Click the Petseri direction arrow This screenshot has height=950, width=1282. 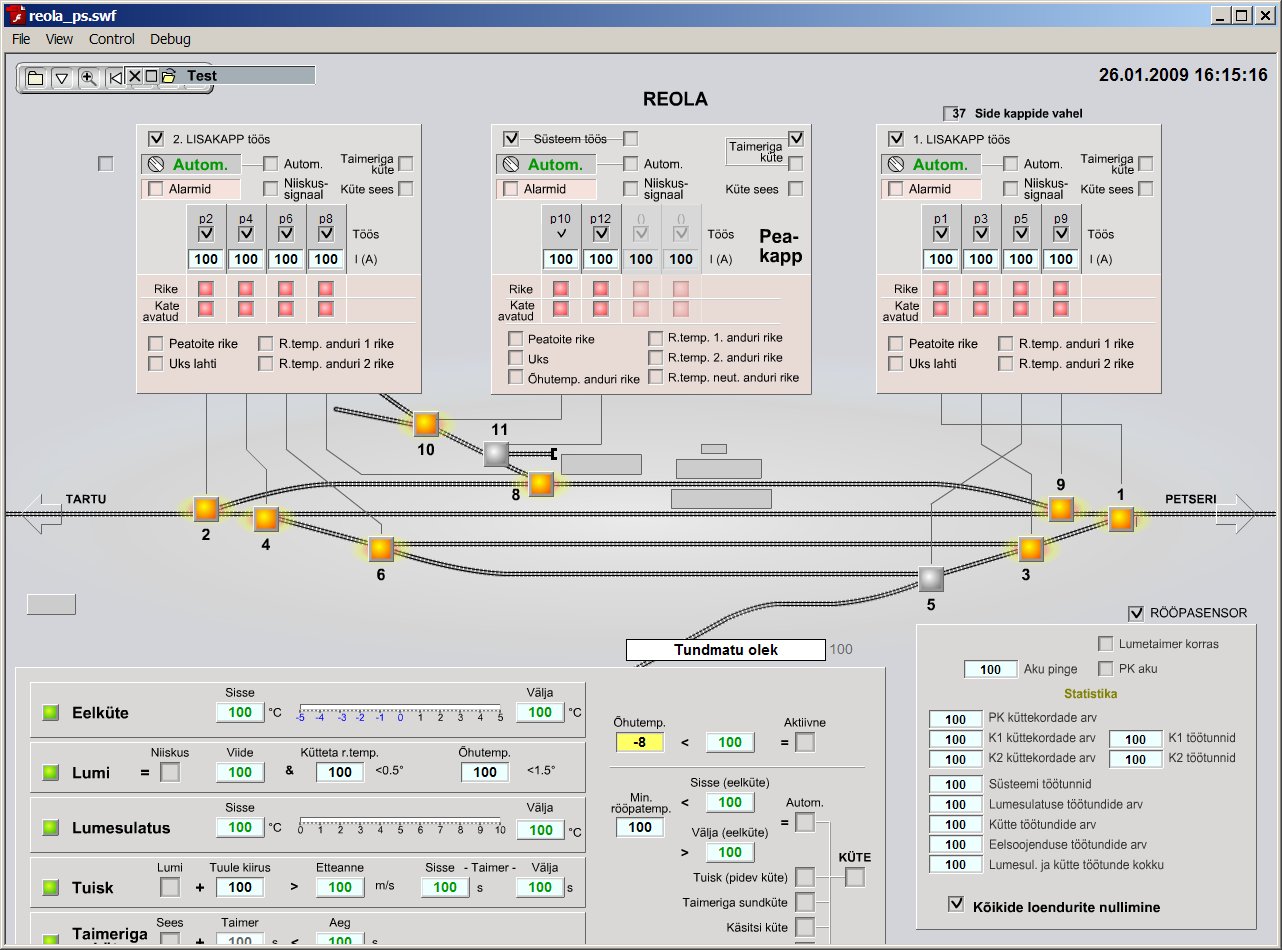tap(1236, 513)
